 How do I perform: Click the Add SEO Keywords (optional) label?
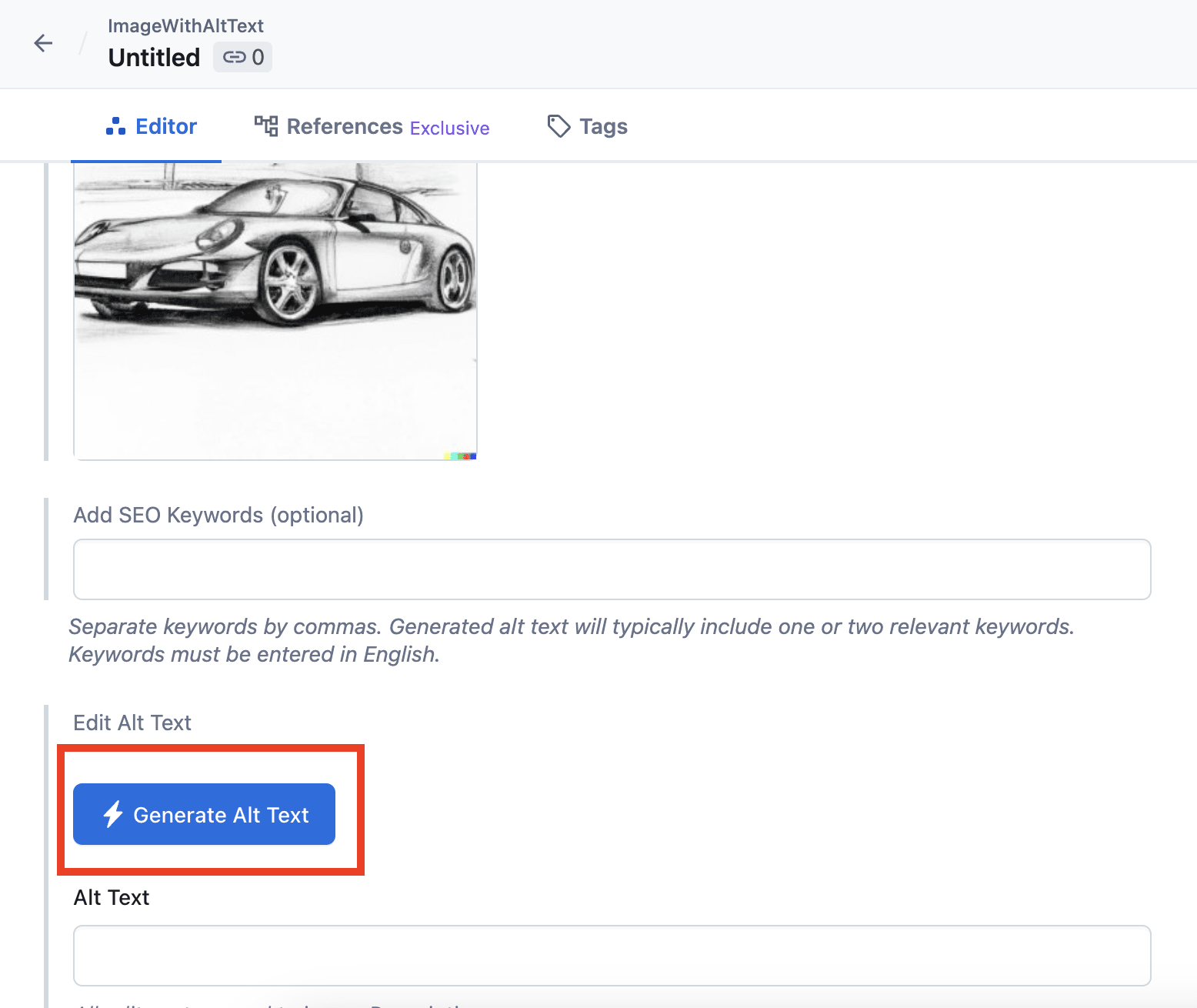[x=218, y=515]
